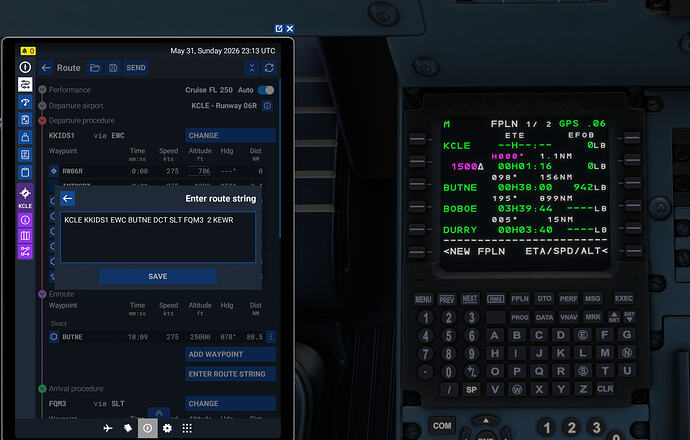Viewport: 690px width, 440px height.
Task: Select the FPLN key on the FMS
Action: coord(520,299)
